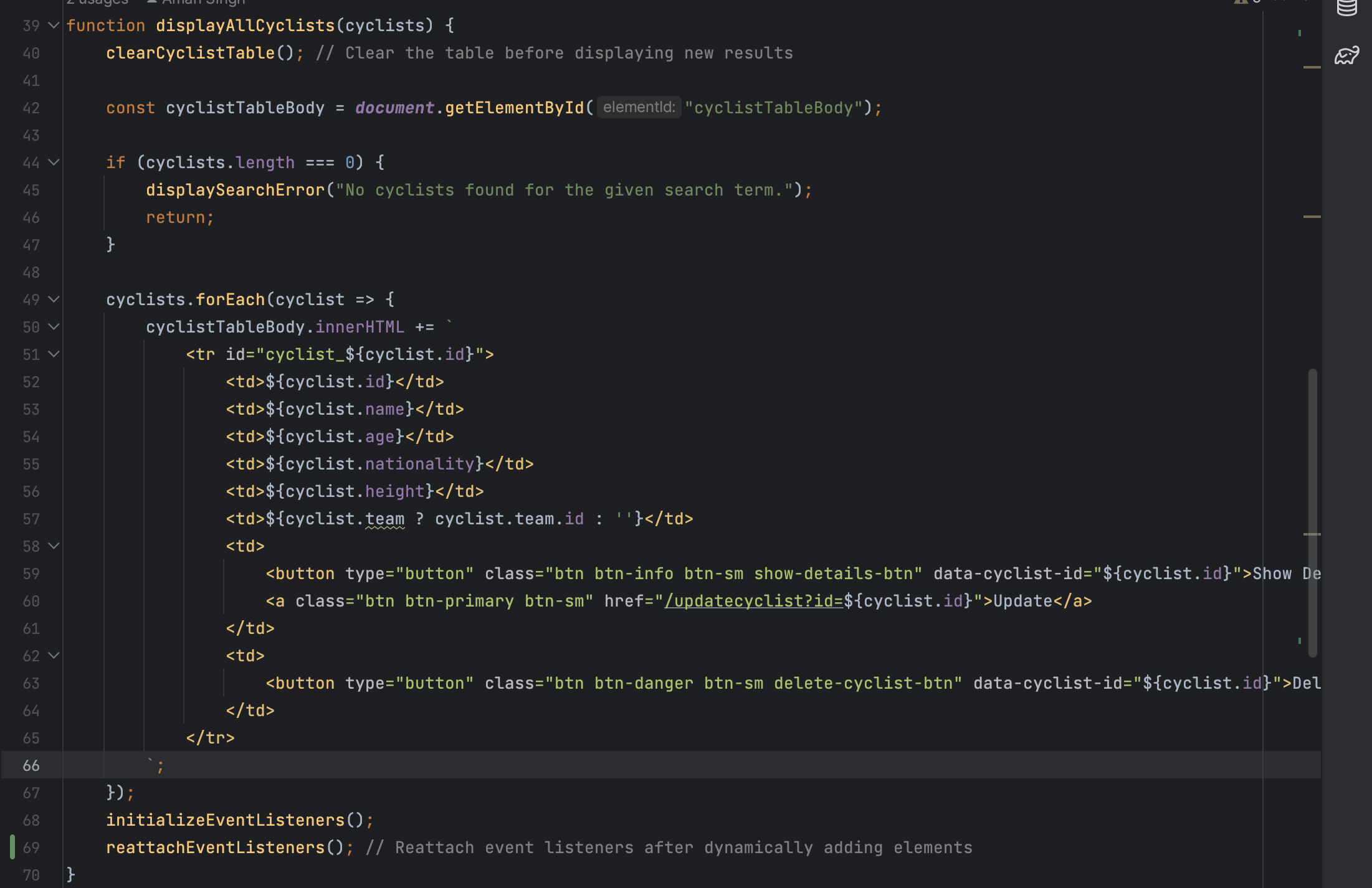Click the "cyclistTableBody" string on line 42
The height and width of the screenshot is (888, 1372).
773,108
